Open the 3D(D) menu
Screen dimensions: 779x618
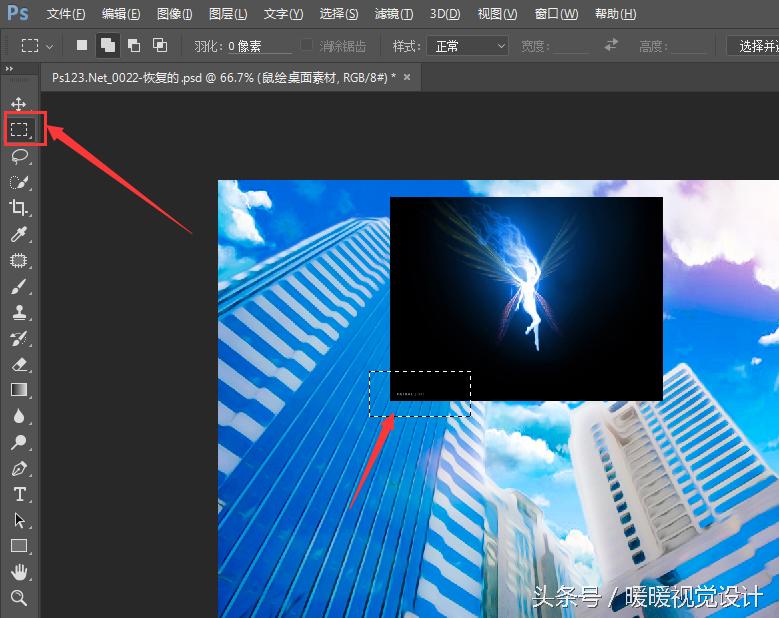pyautogui.click(x=445, y=14)
